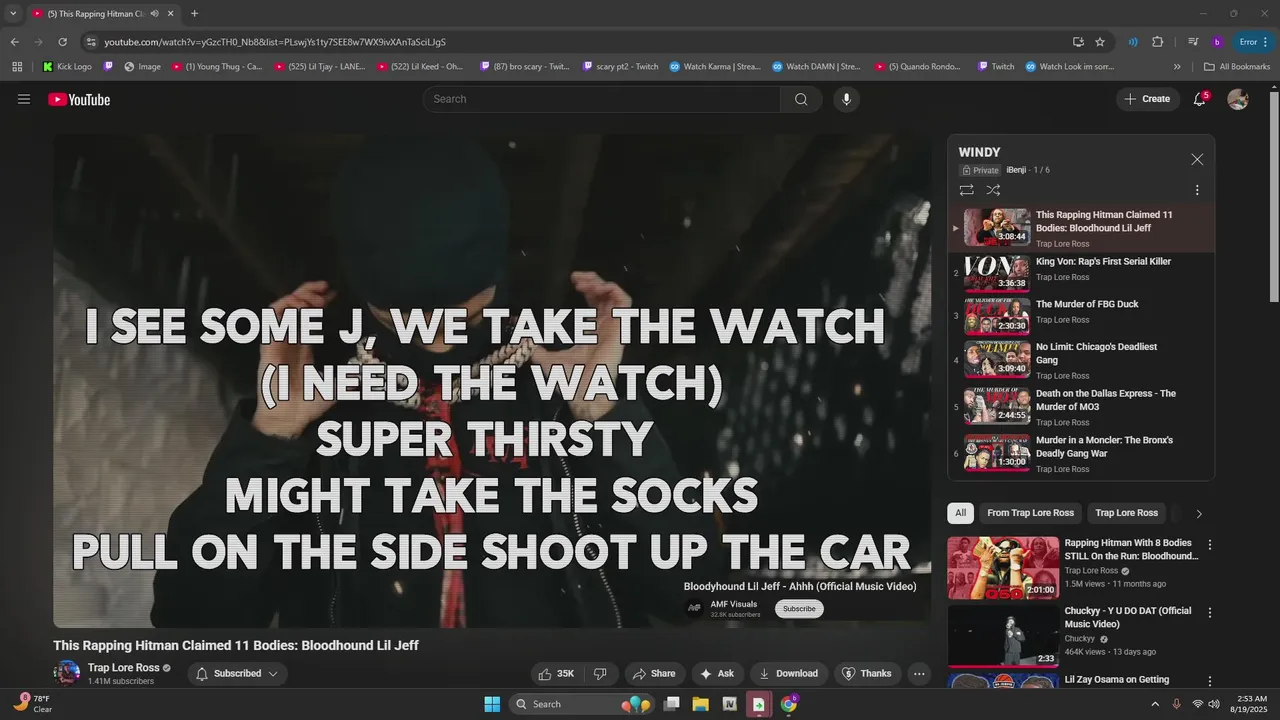Open more actions ellipsis below video
Viewport: 1280px width, 720px height.
pyautogui.click(x=919, y=674)
